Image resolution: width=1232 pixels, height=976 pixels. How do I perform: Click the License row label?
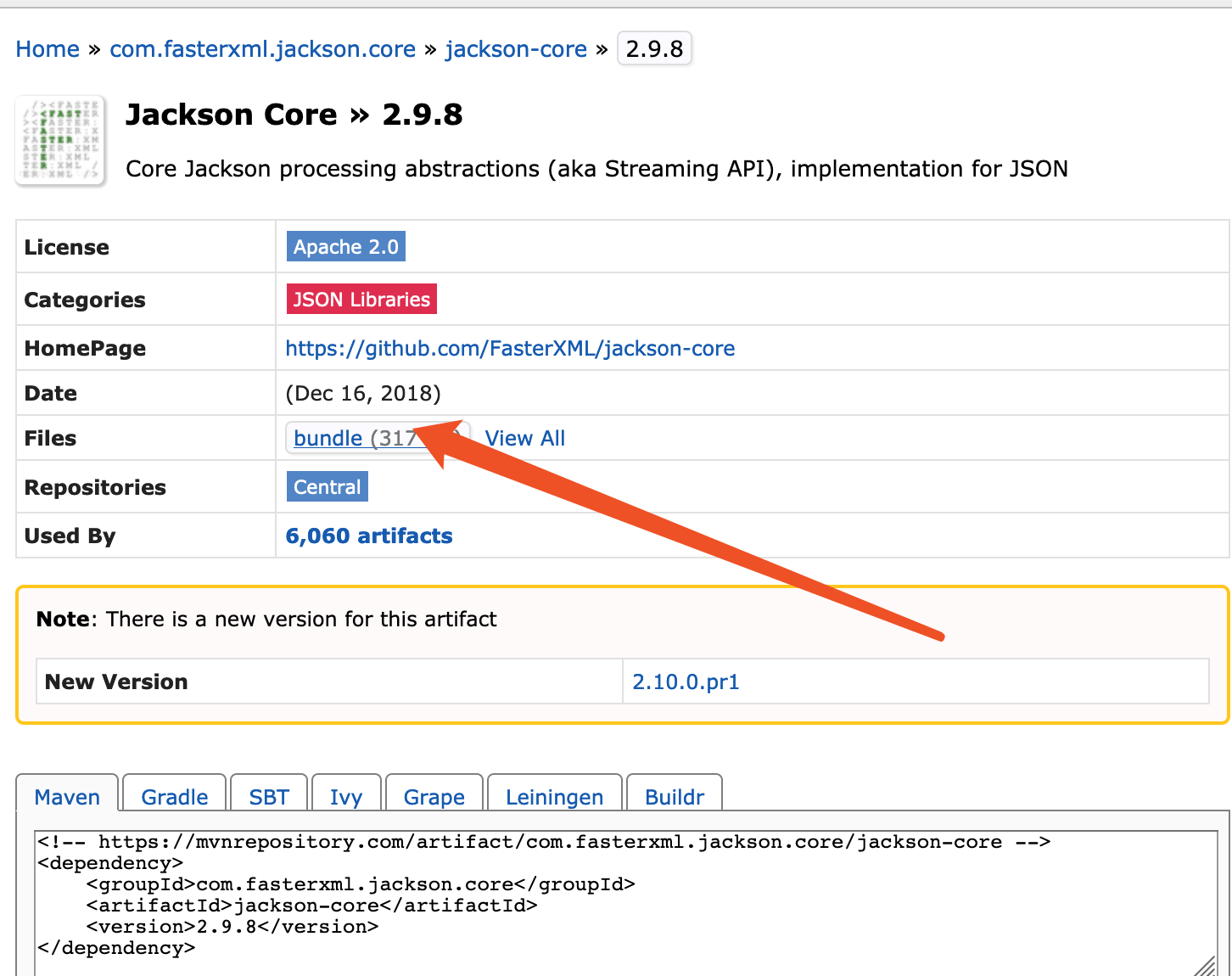coord(67,247)
